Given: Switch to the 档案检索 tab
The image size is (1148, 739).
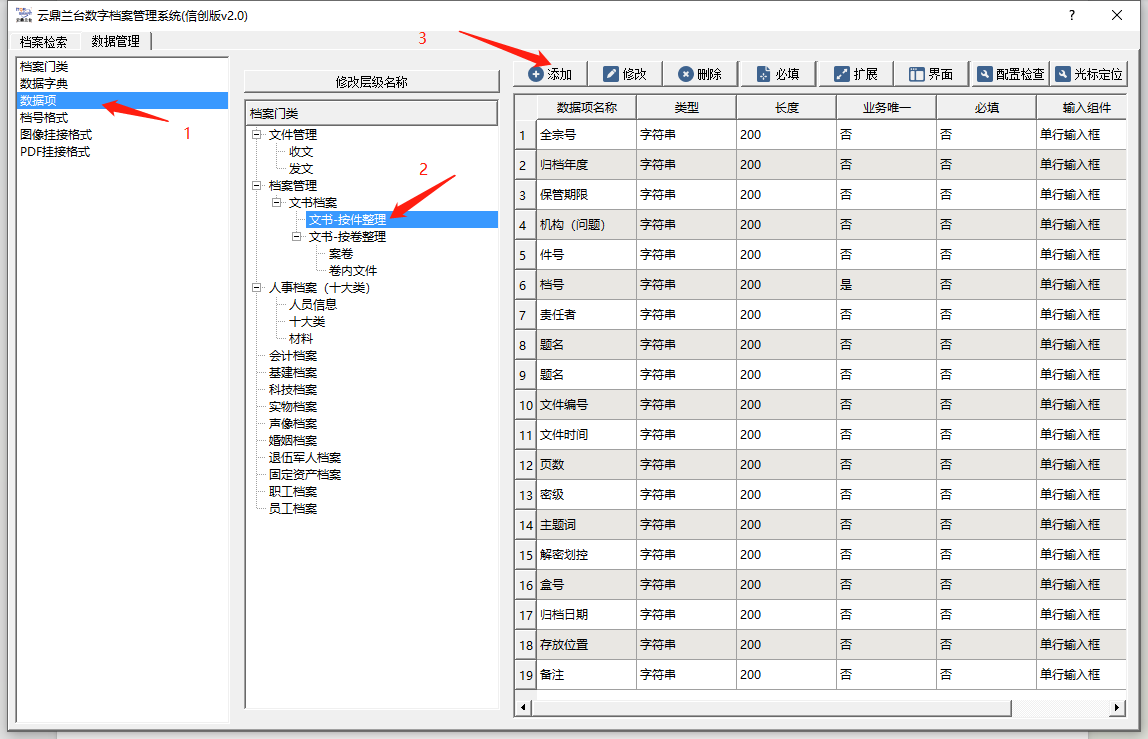Looking at the screenshot, I should 44,42.
